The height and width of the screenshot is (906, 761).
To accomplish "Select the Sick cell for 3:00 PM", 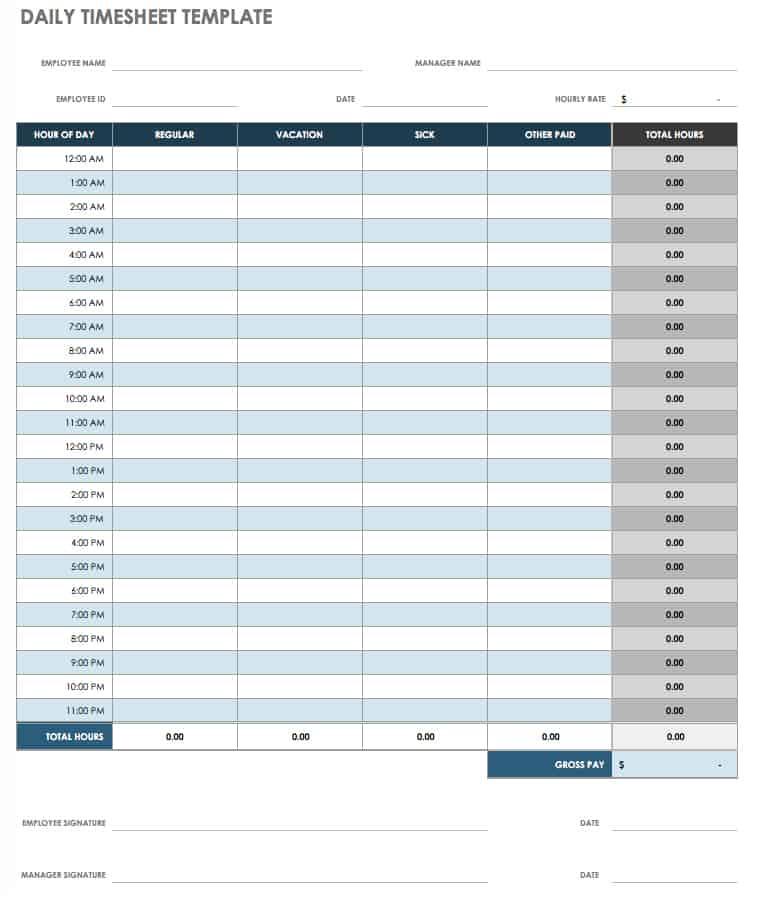I will click(x=425, y=519).
